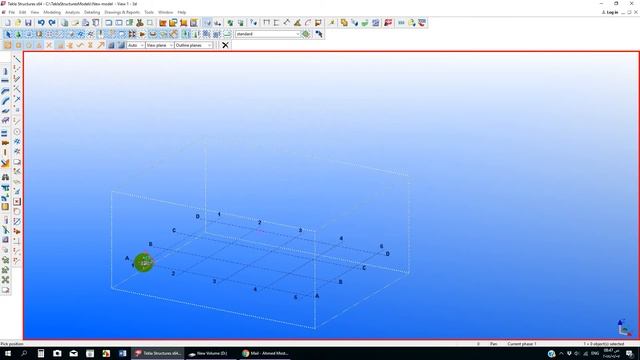The height and width of the screenshot is (360, 640).
Task: Open the Analysis menu
Action: [x=72, y=13]
